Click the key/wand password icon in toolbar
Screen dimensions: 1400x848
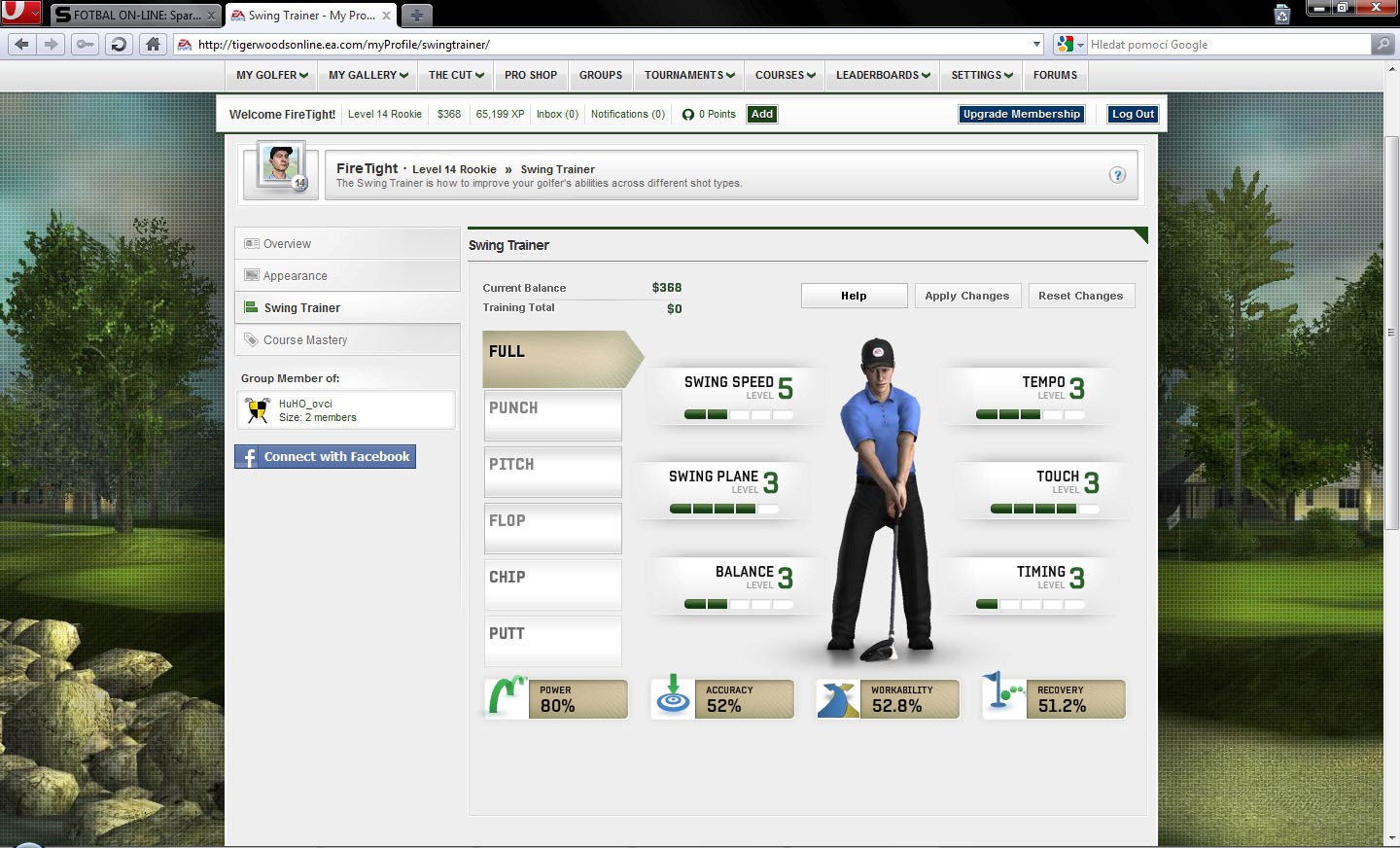[x=86, y=44]
